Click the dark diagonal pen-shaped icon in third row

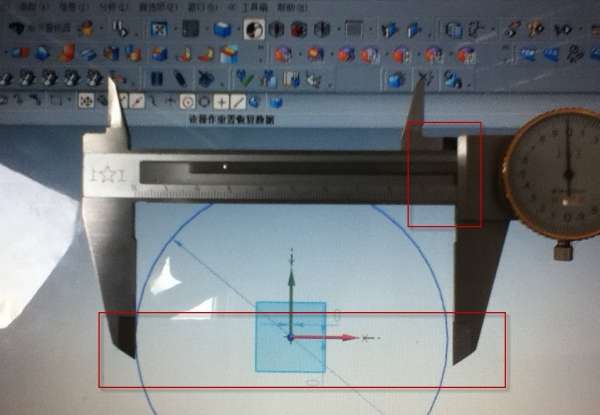[x=179, y=78]
